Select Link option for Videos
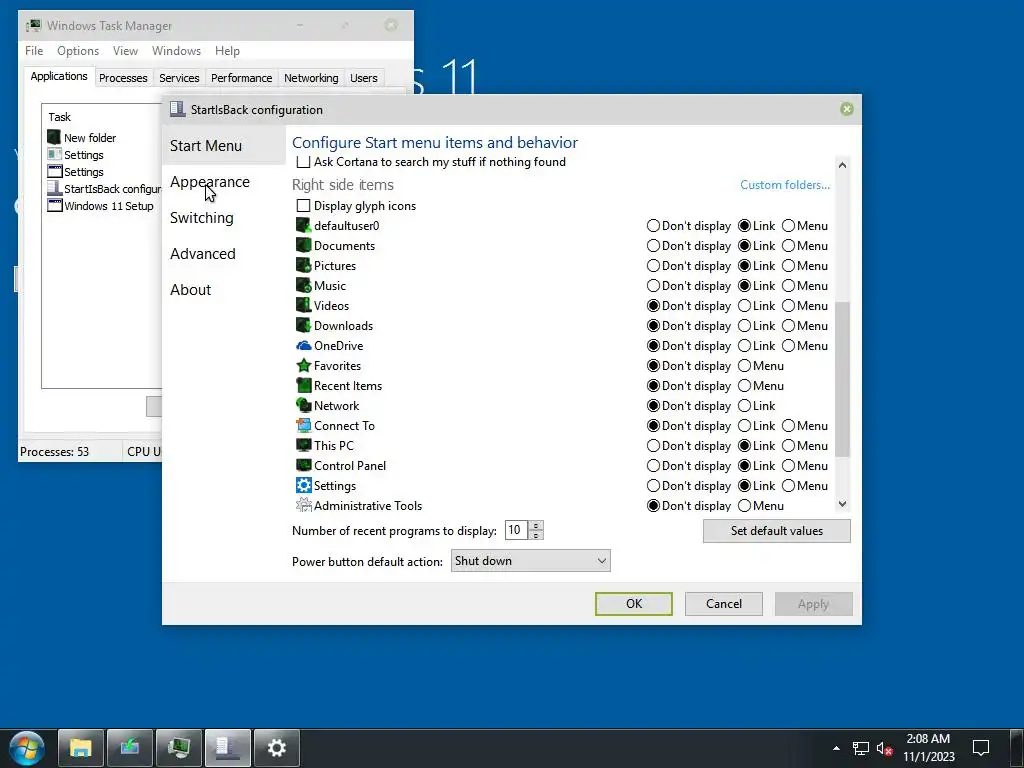The height and width of the screenshot is (768, 1024). tap(744, 306)
